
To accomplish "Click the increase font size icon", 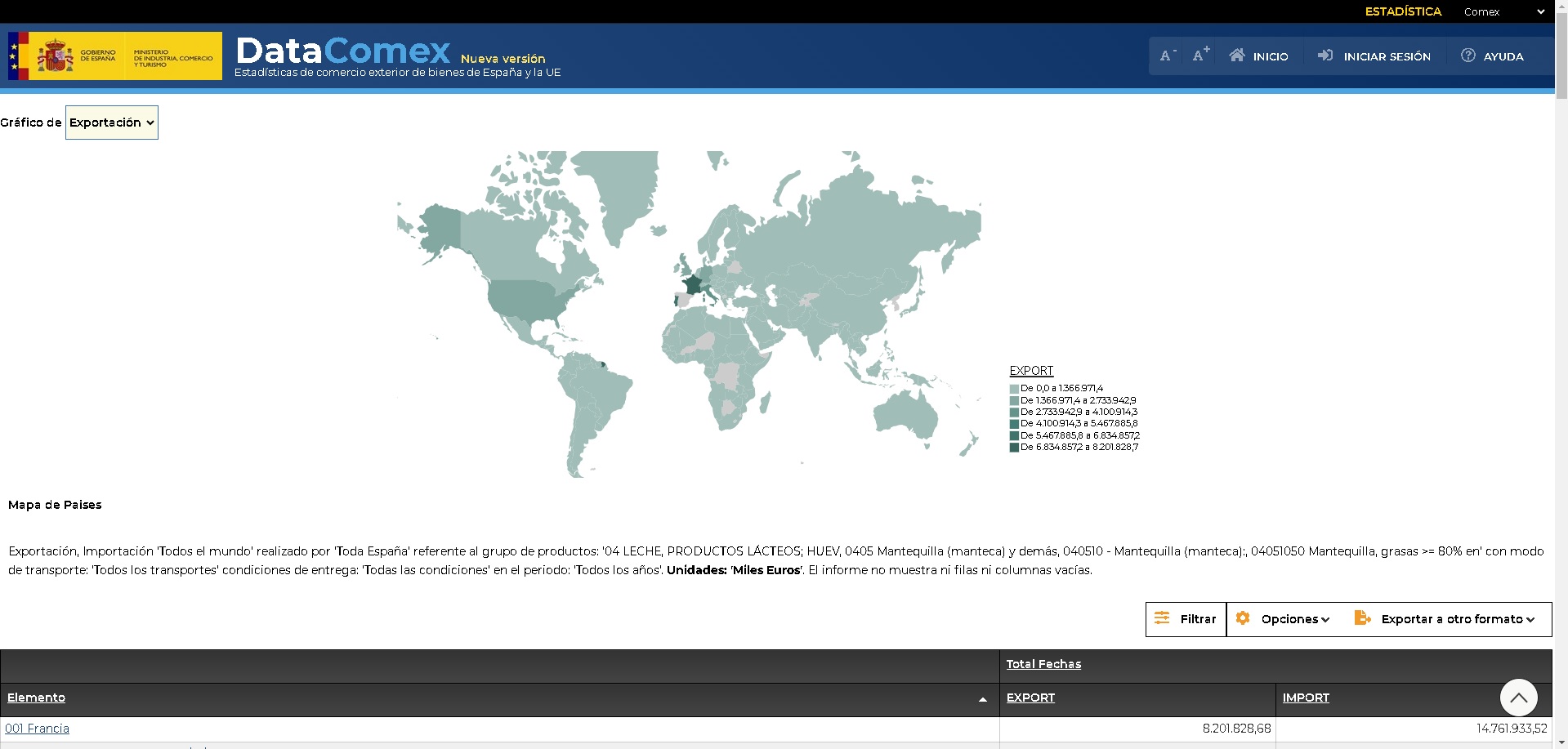I will point(1199,55).
